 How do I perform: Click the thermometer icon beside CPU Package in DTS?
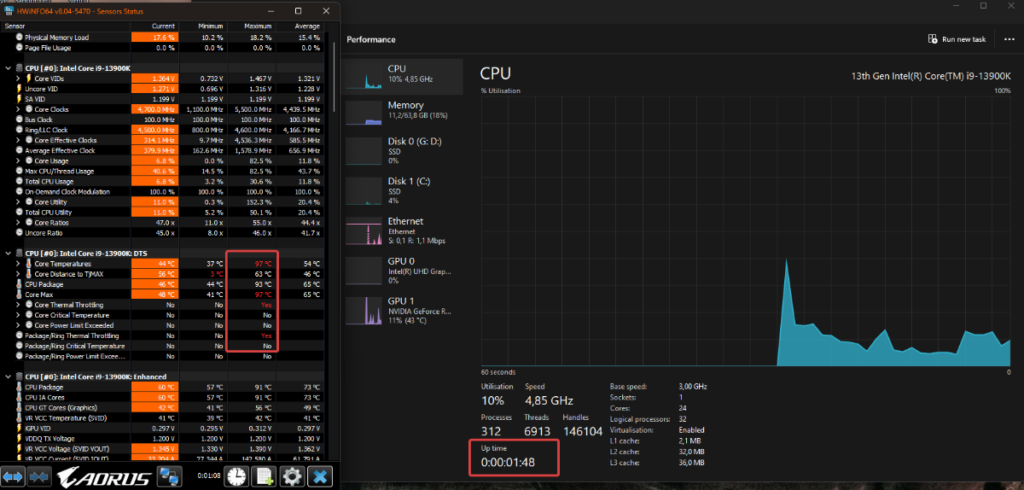20,284
